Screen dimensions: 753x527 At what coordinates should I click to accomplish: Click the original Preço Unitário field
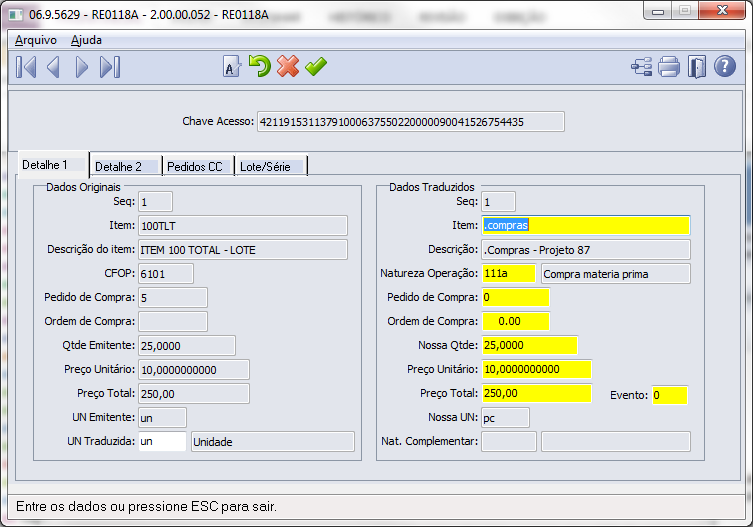(194, 369)
